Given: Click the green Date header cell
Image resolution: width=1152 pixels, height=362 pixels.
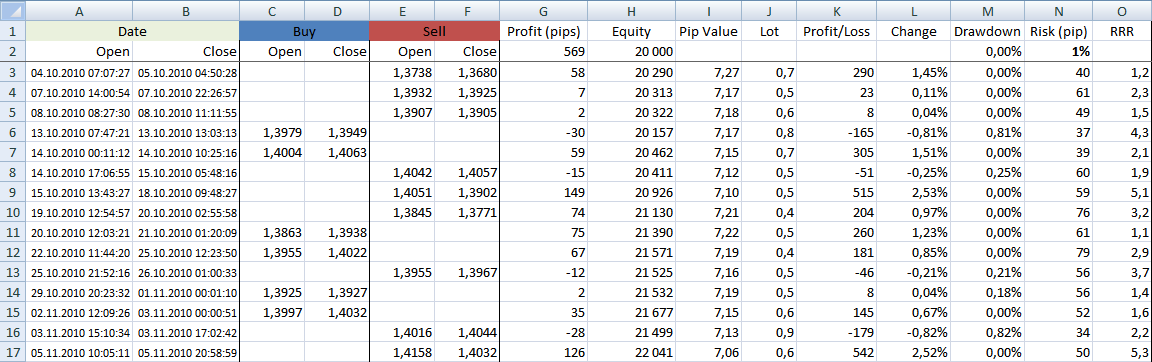Looking at the screenshot, I should 132,32.
